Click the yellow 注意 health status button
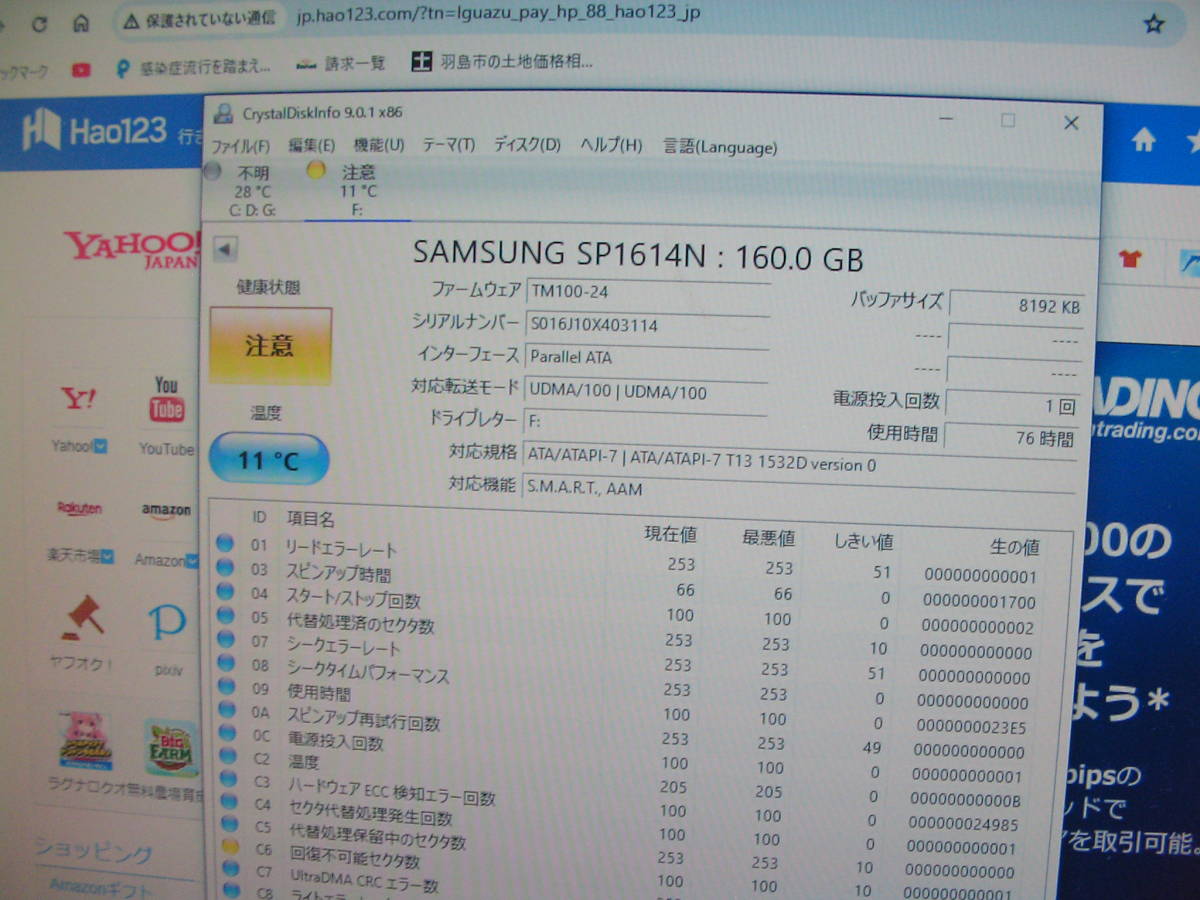The height and width of the screenshot is (900, 1200). [270, 346]
